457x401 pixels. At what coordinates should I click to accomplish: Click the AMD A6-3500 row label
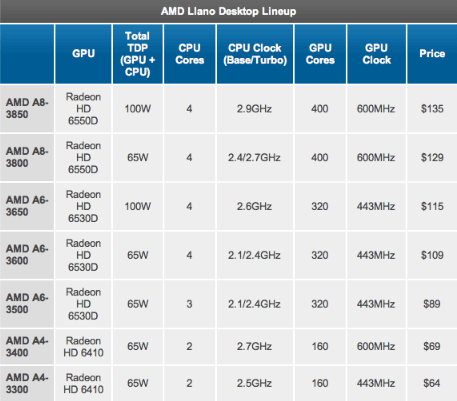[x=27, y=304]
